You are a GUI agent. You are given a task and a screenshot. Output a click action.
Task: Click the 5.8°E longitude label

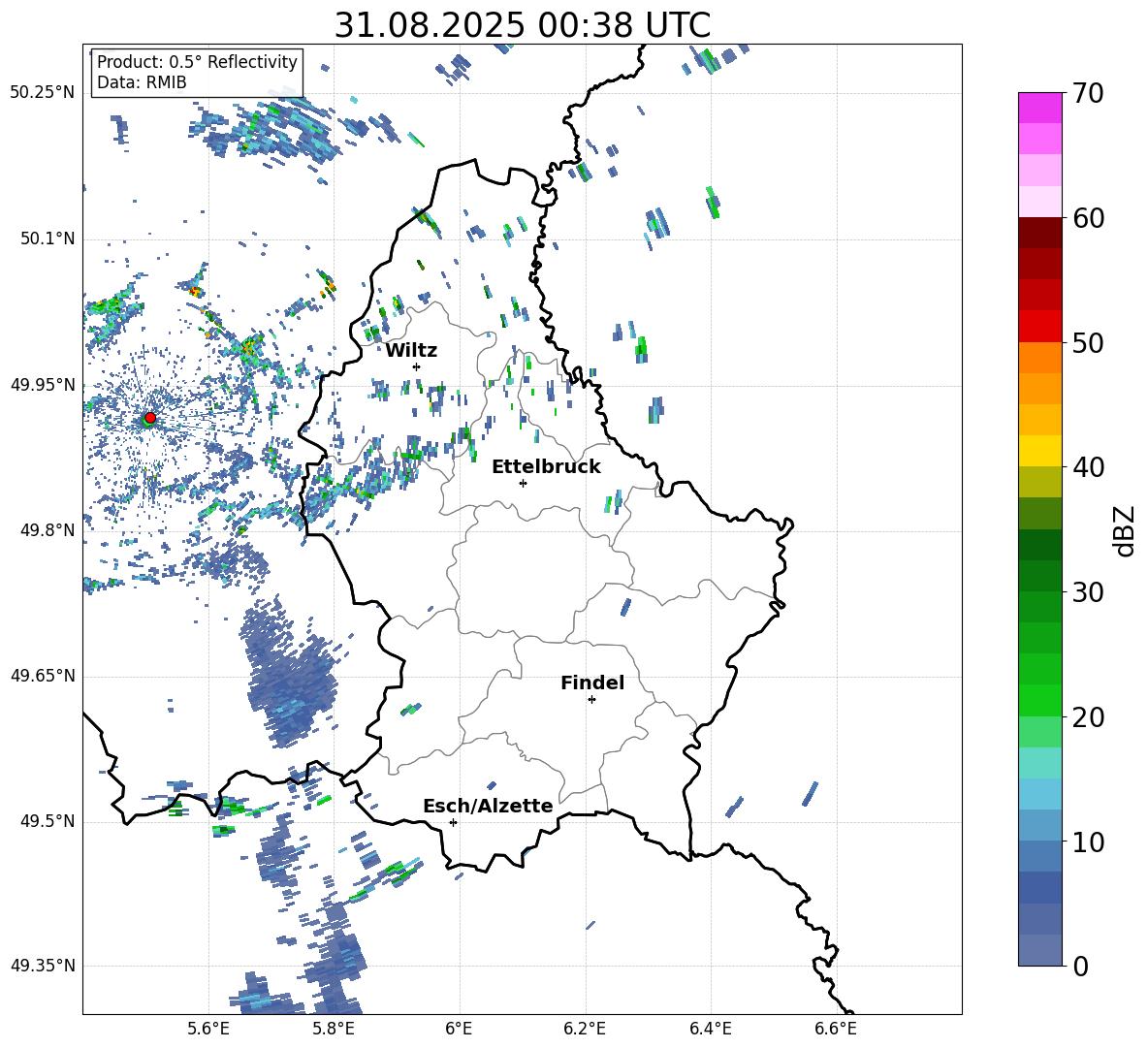click(334, 1029)
